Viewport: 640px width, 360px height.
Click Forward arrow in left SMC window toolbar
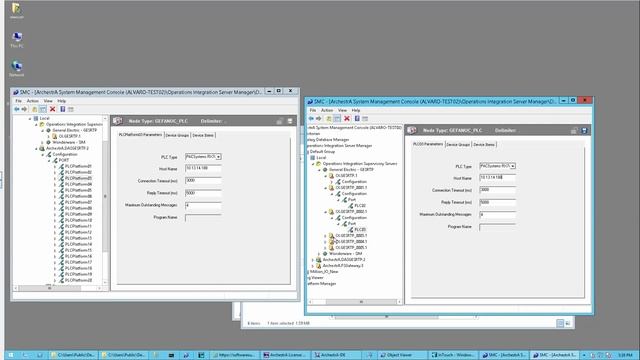coord(24,109)
